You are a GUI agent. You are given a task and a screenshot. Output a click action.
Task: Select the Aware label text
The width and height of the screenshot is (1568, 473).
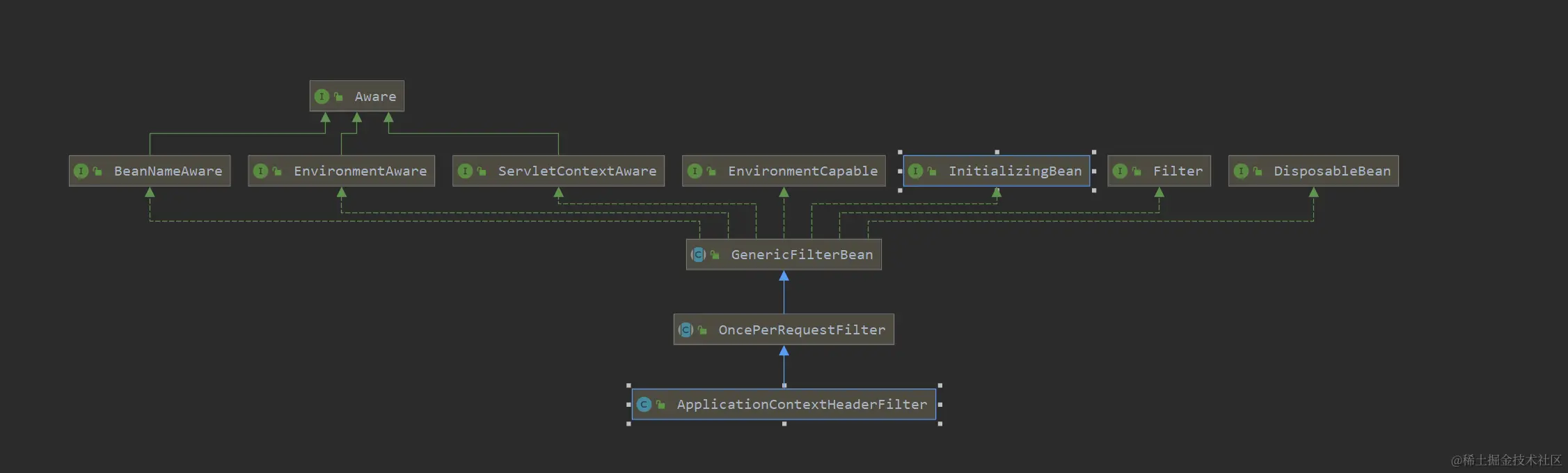[x=376, y=97]
